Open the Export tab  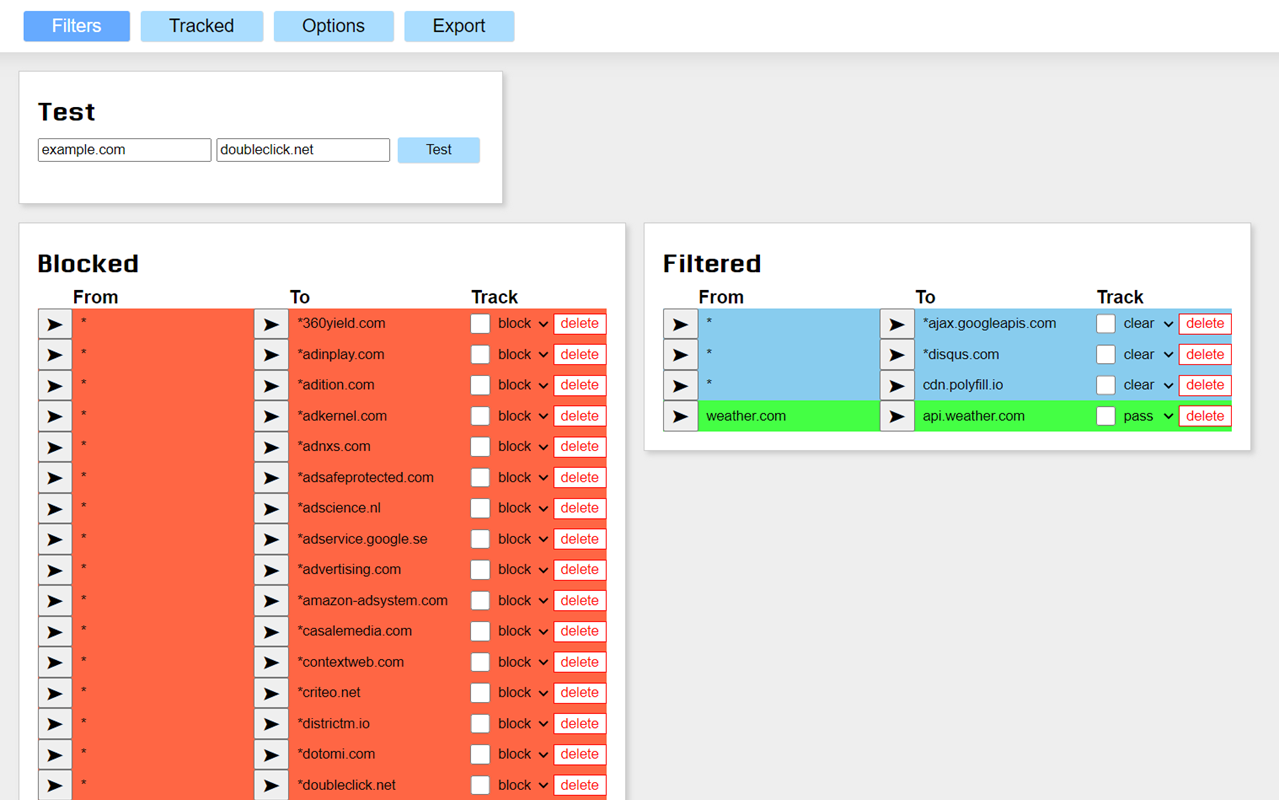[459, 26]
